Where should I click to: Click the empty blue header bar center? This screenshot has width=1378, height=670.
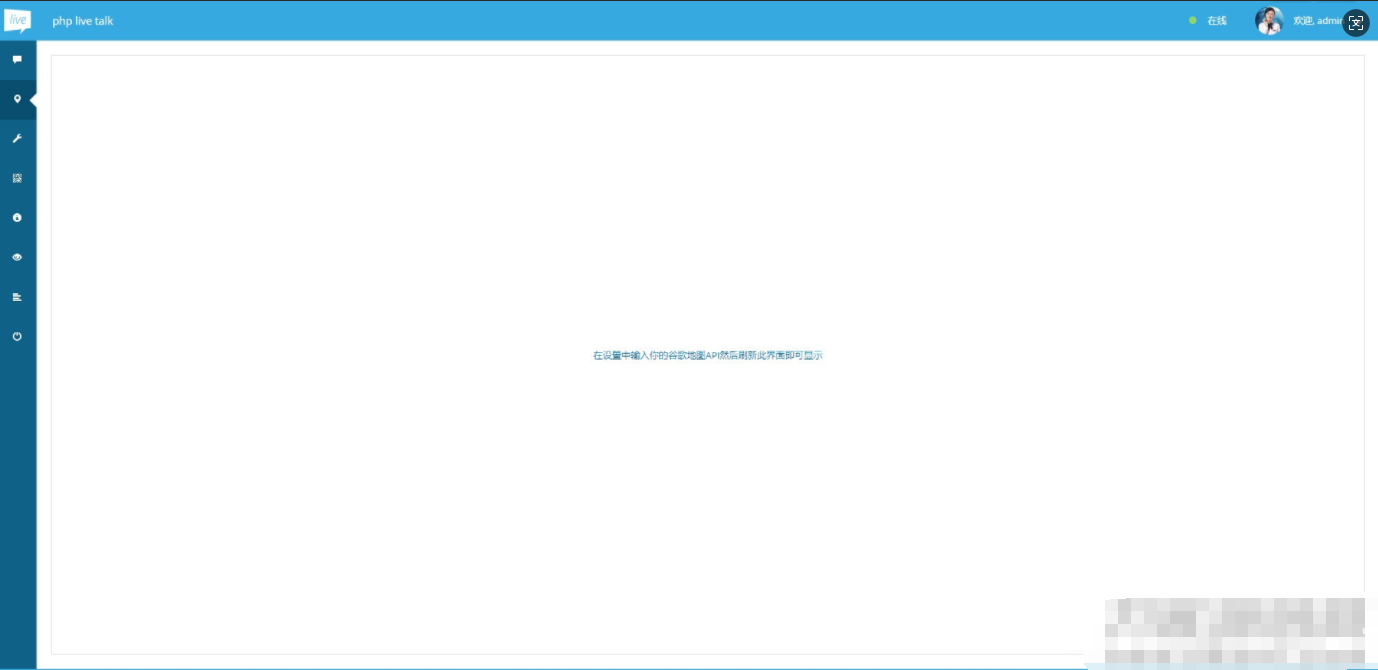pyautogui.click(x=650, y=20)
